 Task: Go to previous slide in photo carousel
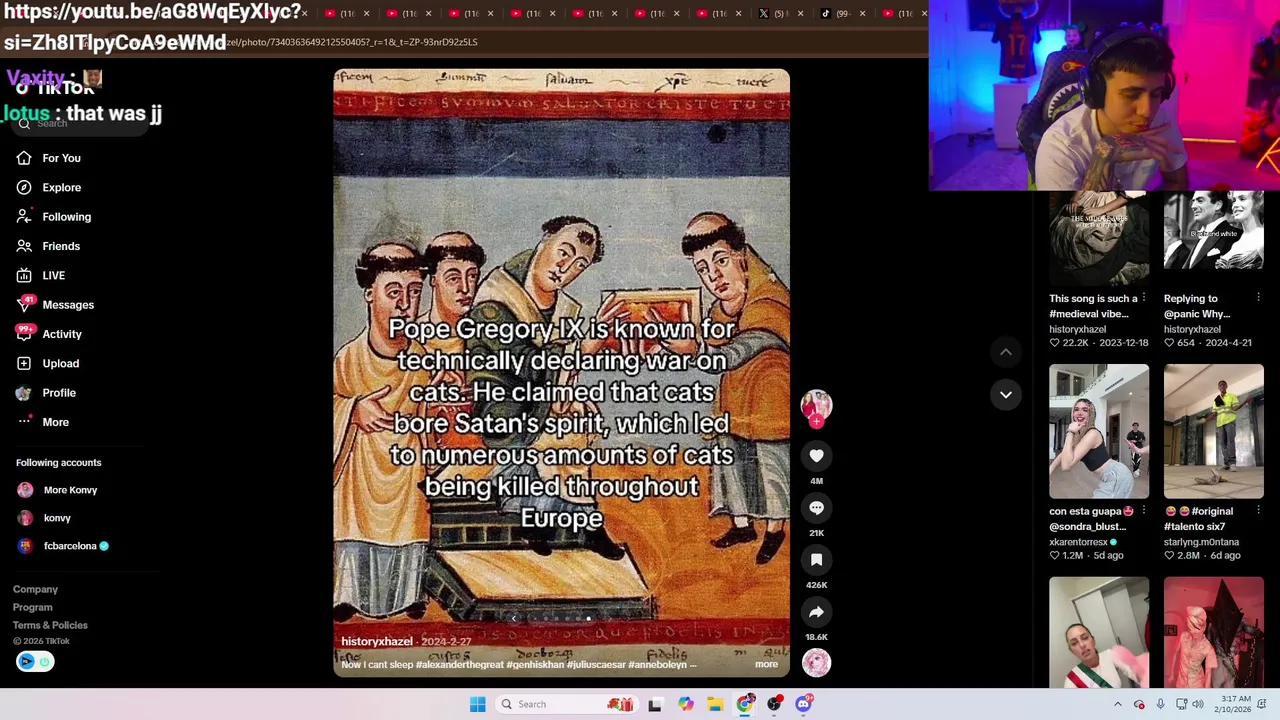[x=514, y=618]
